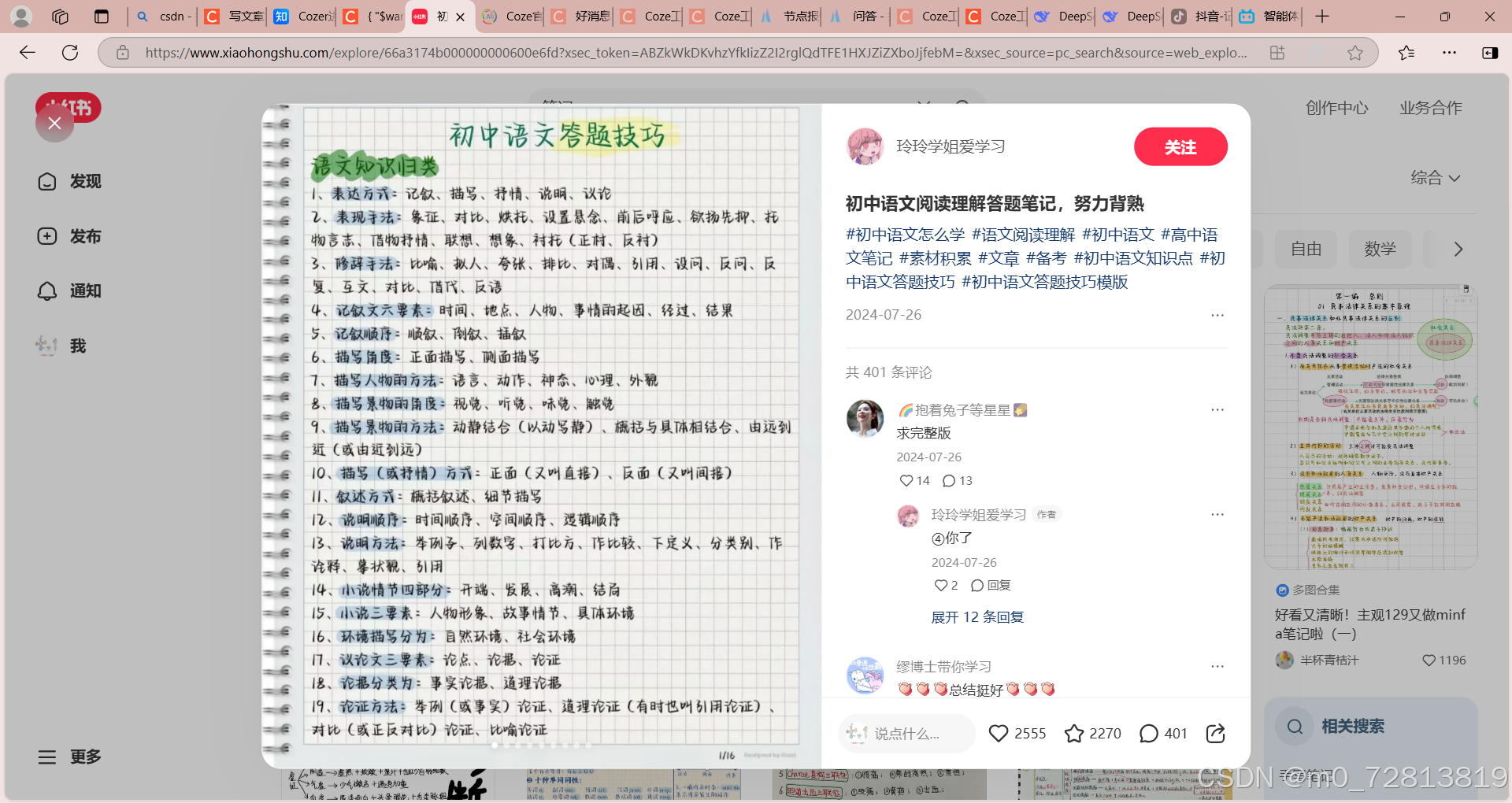This screenshot has width=1512, height=803.
Task: Expand 12 replies under the comment
Action: pyautogui.click(x=976, y=617)
